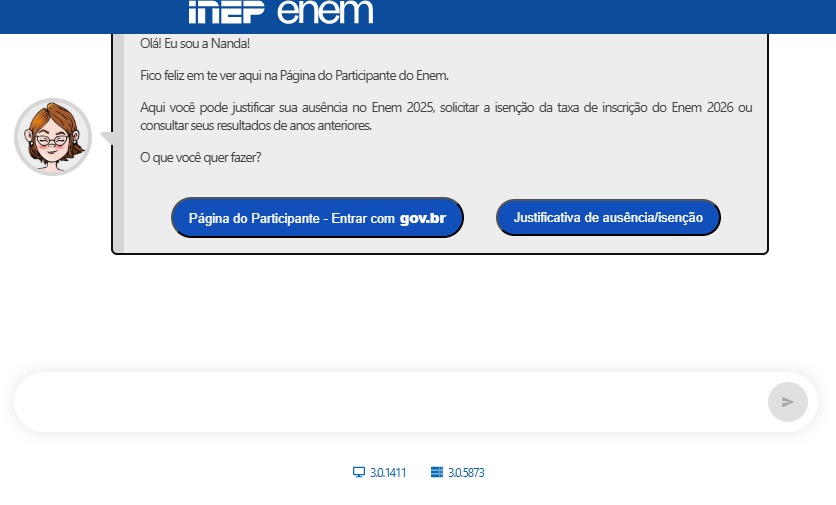Click Nanda's avatar picture
The width and height of the screenshot is (836, 505).
coord(53,137)
